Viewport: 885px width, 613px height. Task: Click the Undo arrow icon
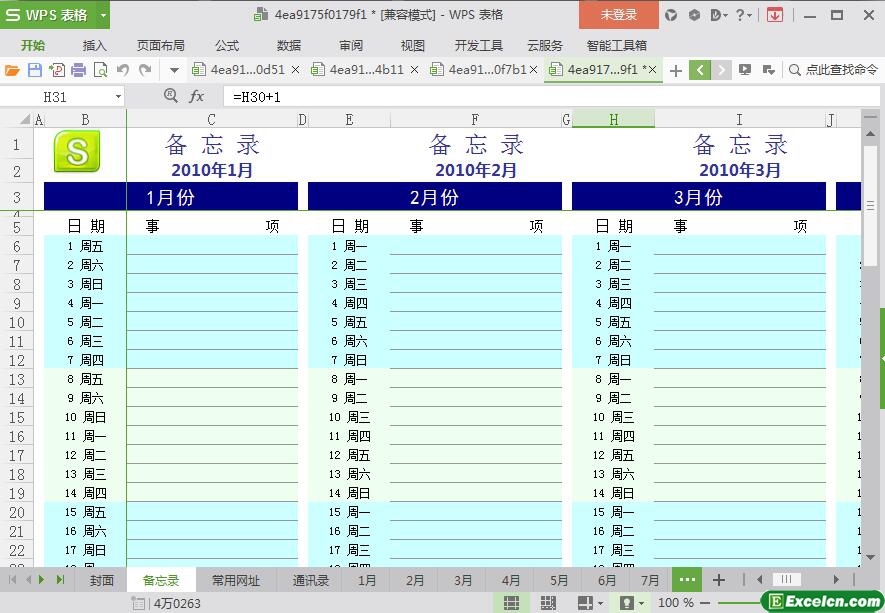pyautogui.click(x=122, y=70)
